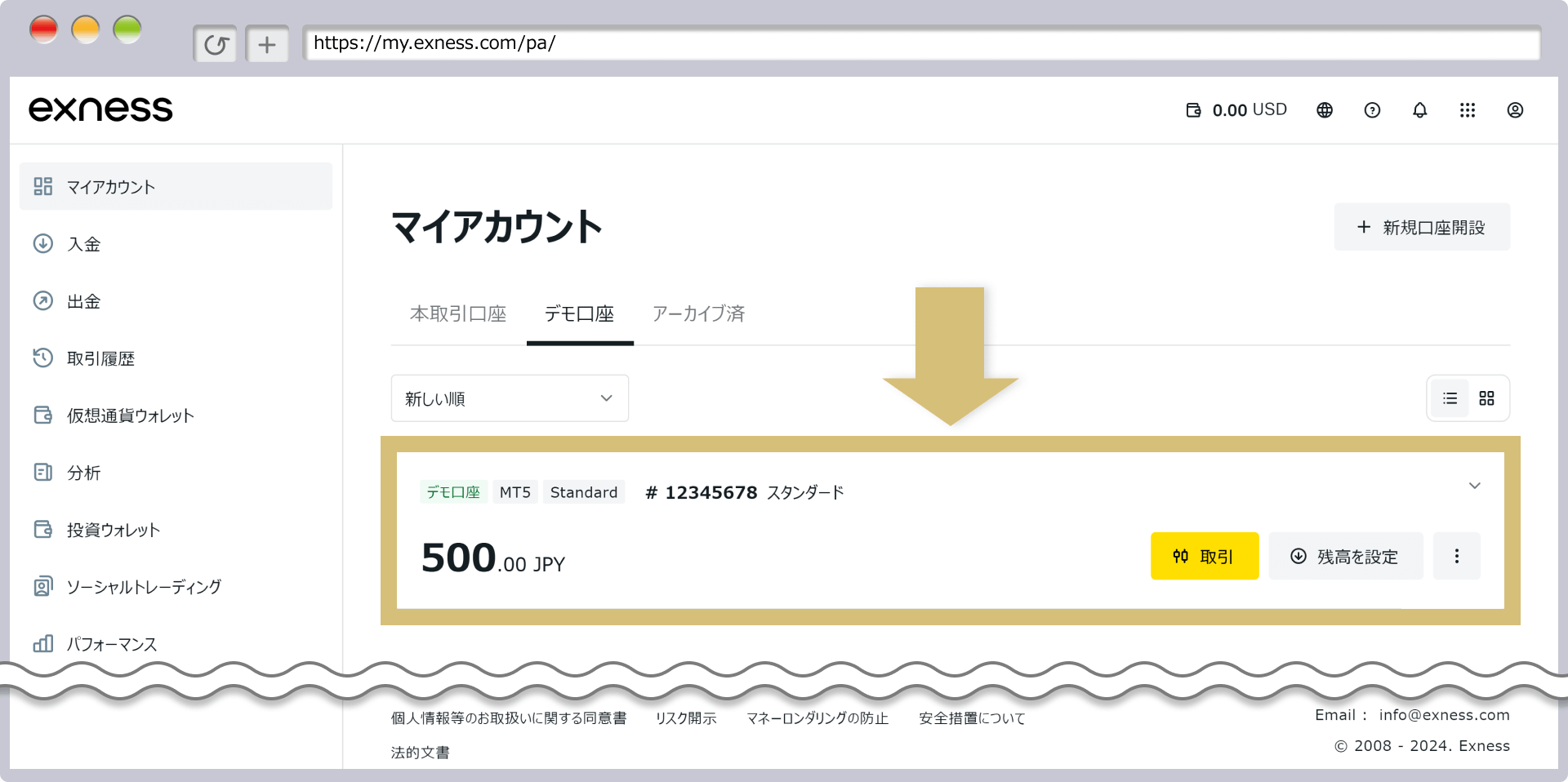This screenshot has width=1568, height=782.
Task: Click the 新規口座開設 button
Action: click(1422, 227)
